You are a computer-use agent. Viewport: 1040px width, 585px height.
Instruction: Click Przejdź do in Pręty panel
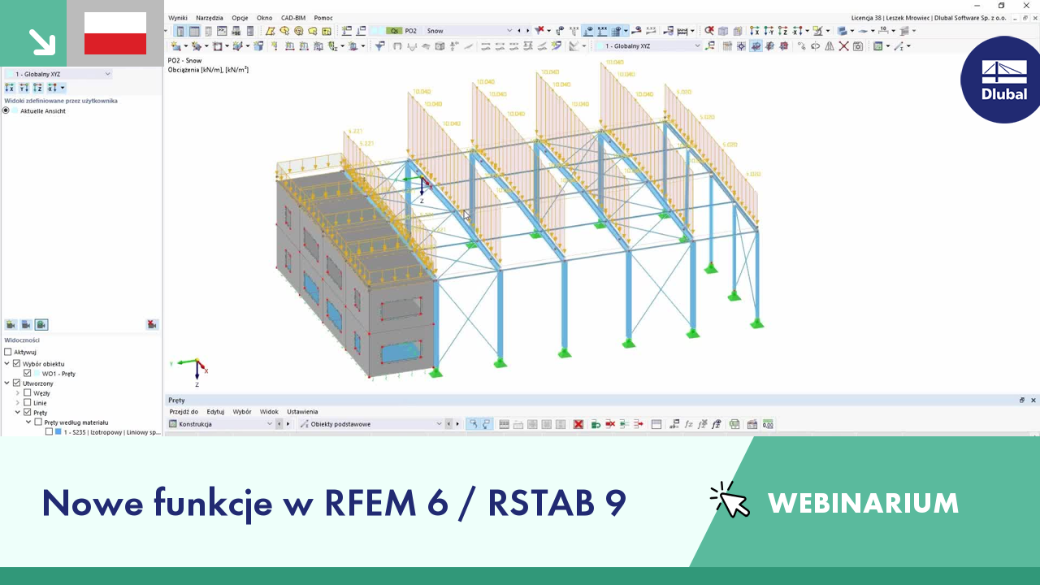(x=184, y=412)
